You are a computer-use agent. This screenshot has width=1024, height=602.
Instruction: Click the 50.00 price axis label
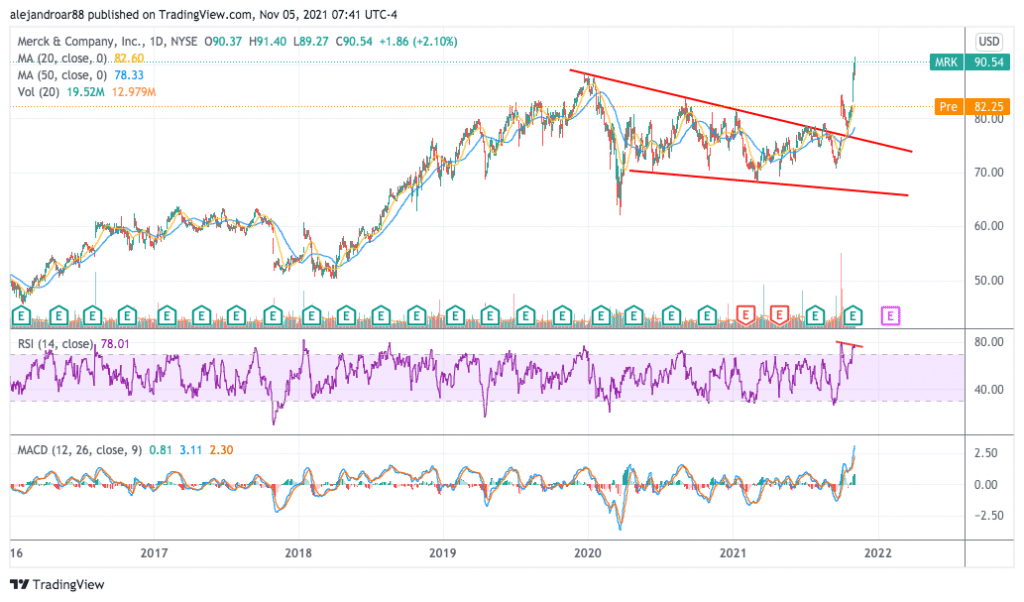(989, 280)
